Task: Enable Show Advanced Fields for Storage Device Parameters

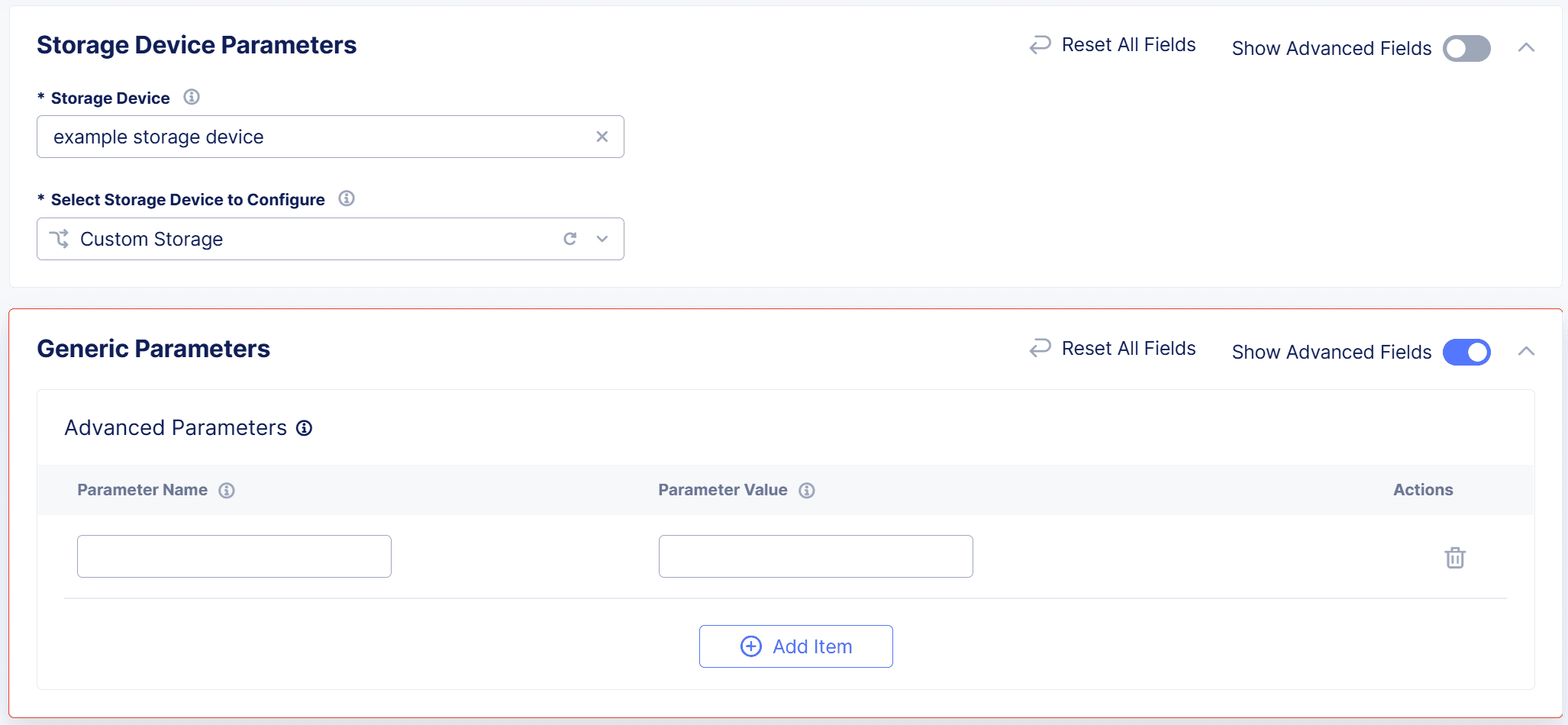Action: point(1466,48)
